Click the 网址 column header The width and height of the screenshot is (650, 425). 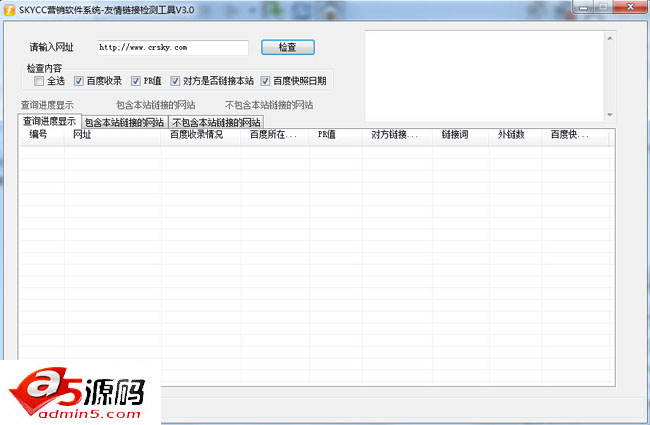click(x=113, y=135)
